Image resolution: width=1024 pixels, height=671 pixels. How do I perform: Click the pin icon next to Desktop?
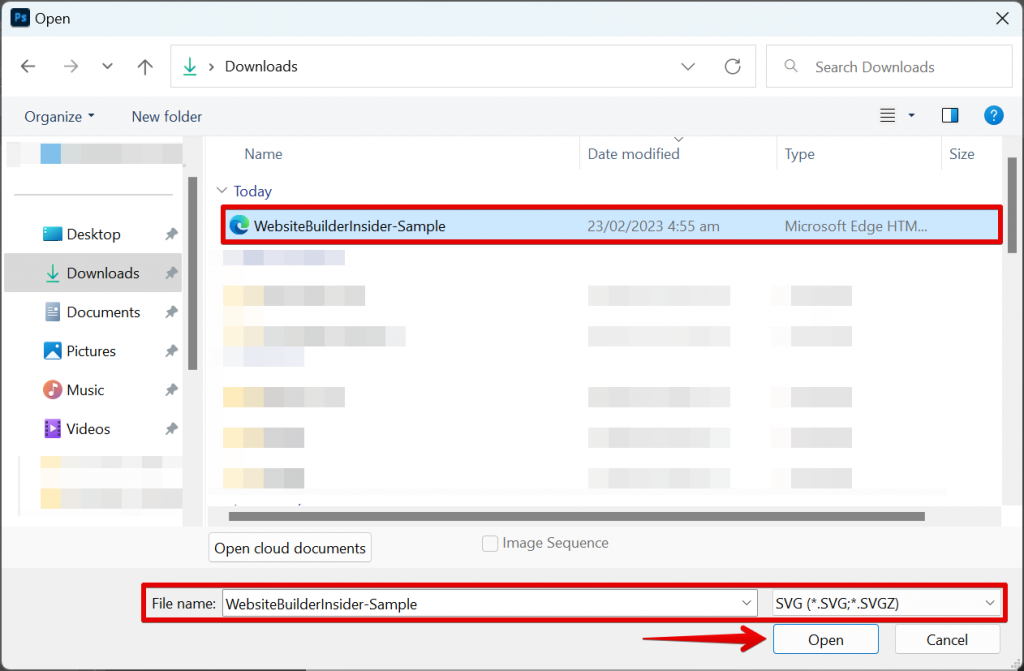point(171,234)
